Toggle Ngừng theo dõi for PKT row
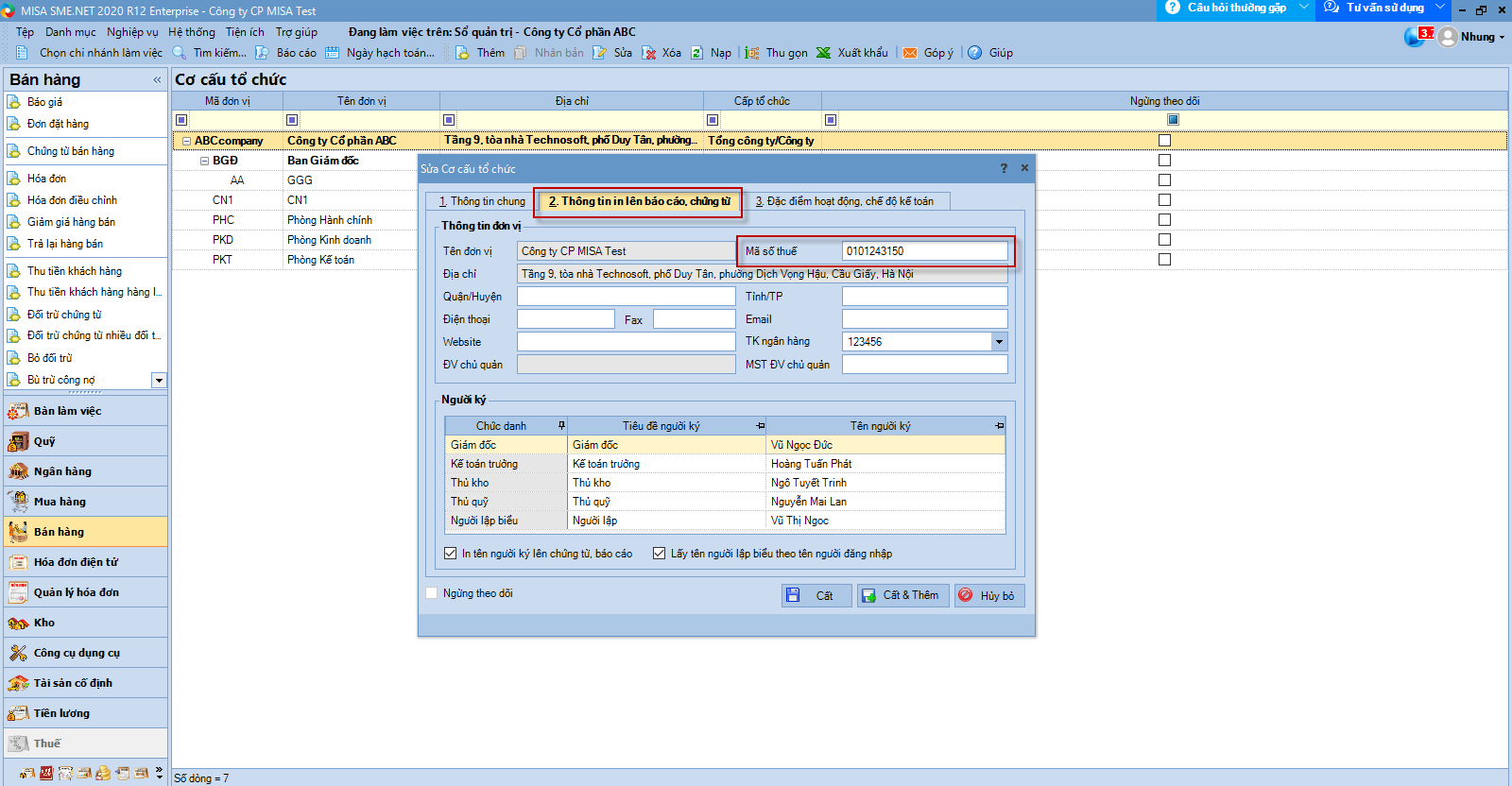This screenshot has width=1512, height=786. pyautogui.click(x=1164, y=260)
